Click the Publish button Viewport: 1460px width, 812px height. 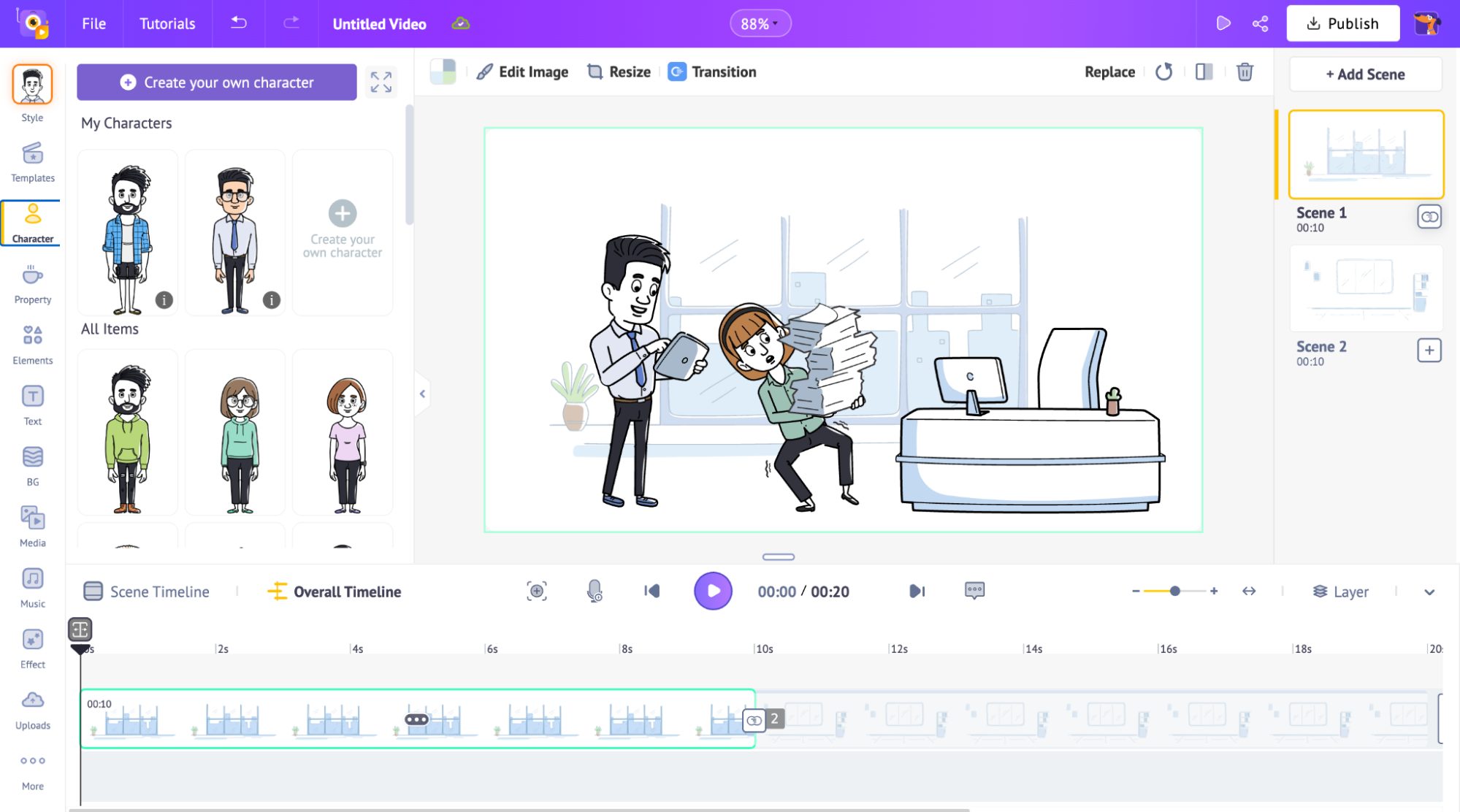[1342, 23]
